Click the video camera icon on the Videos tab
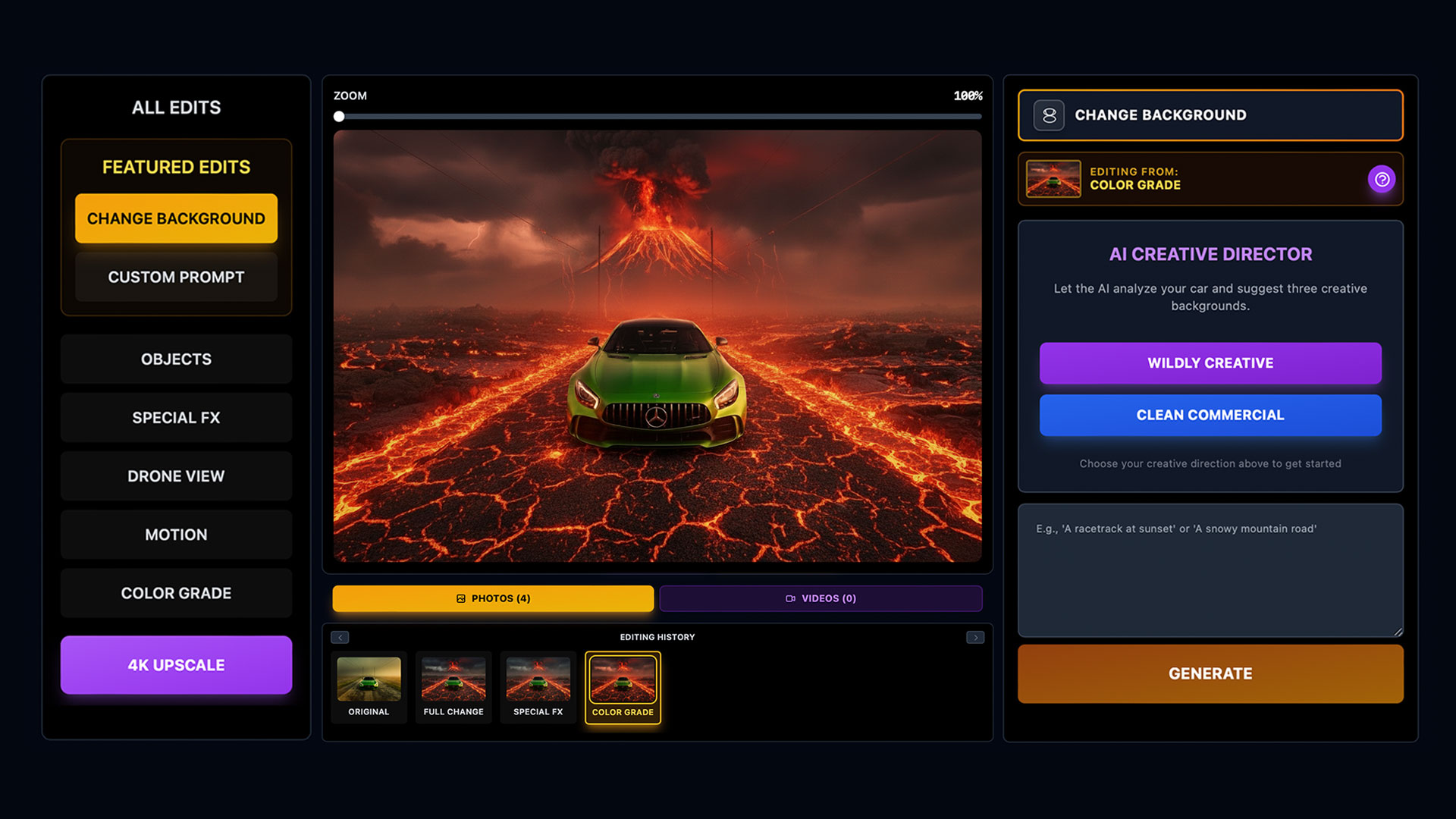Screen dimensions: 1456x819 click(789, 598)
